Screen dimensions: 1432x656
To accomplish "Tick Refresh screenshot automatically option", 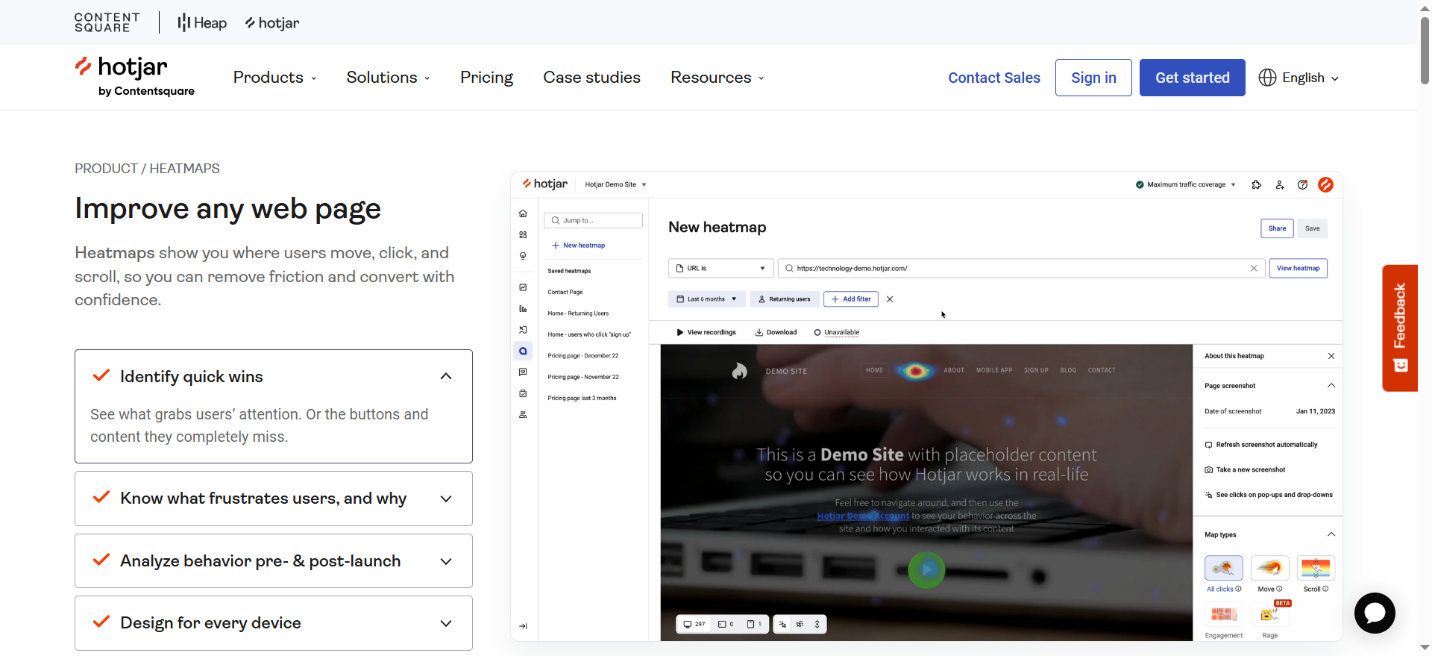I will pos(1209,445).
